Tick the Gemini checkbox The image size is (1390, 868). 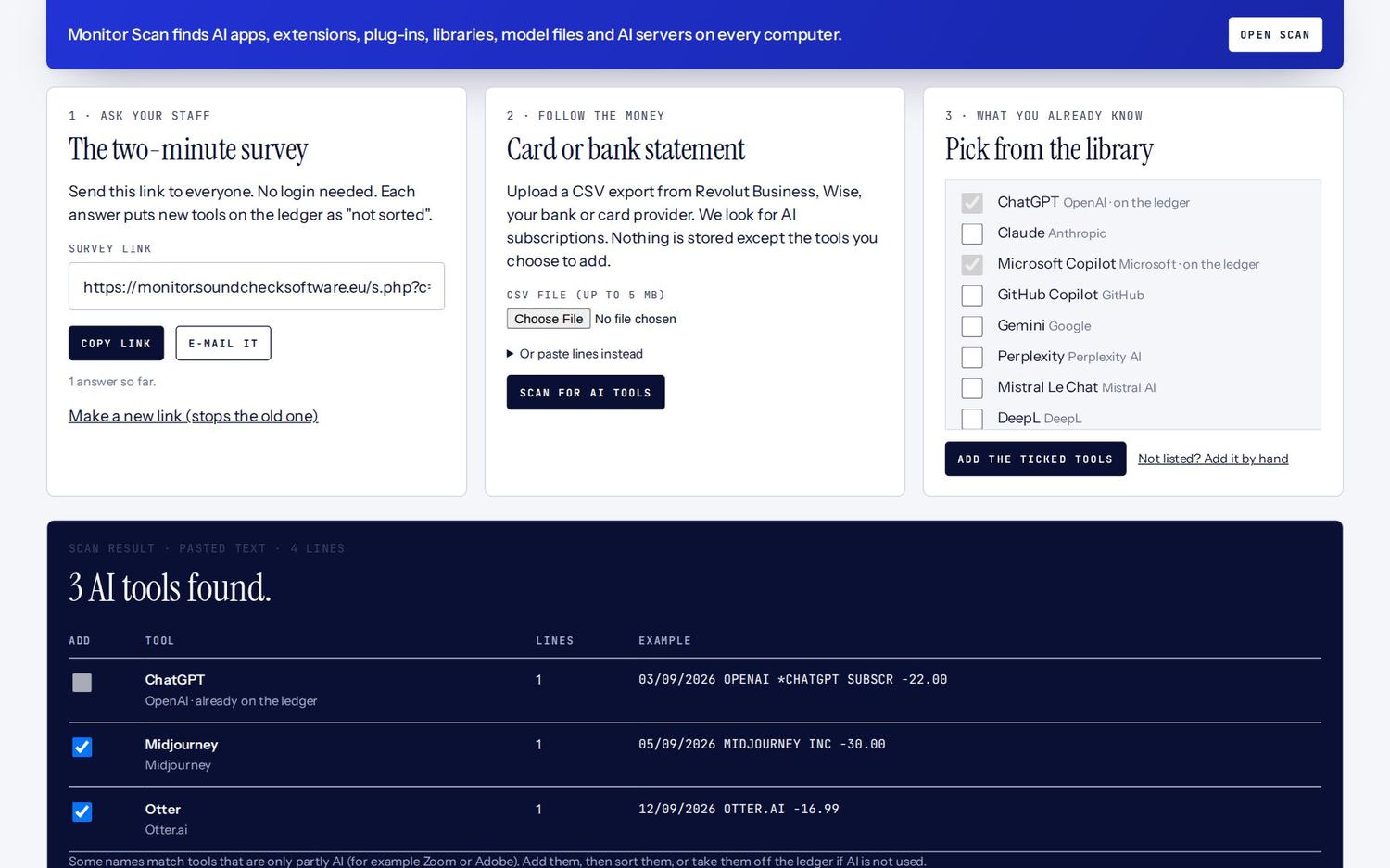972,326
